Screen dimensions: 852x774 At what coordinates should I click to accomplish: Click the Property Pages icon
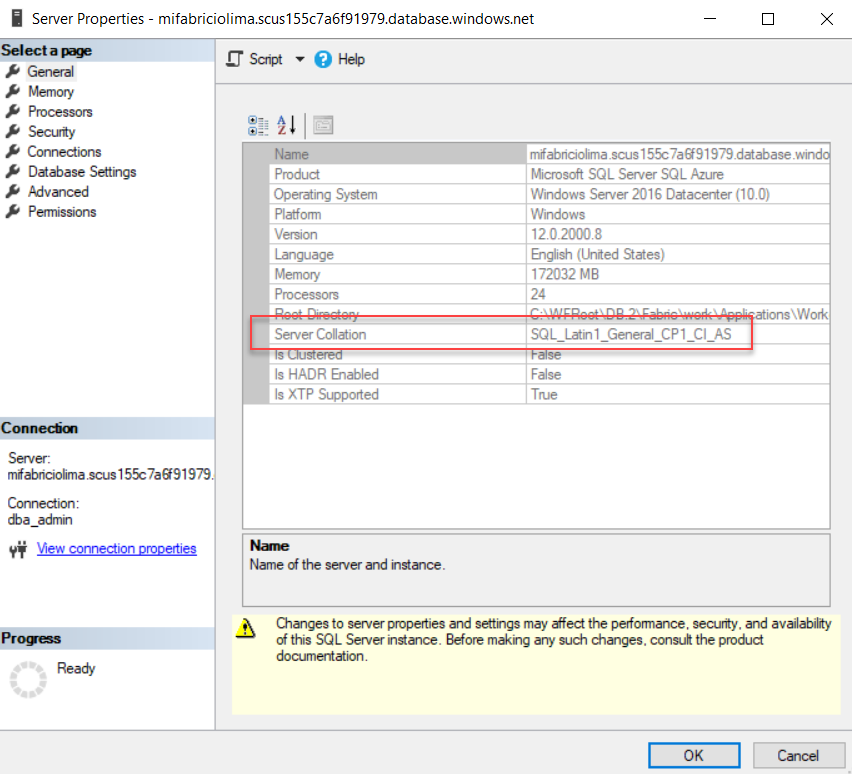(x=322, y=125)
